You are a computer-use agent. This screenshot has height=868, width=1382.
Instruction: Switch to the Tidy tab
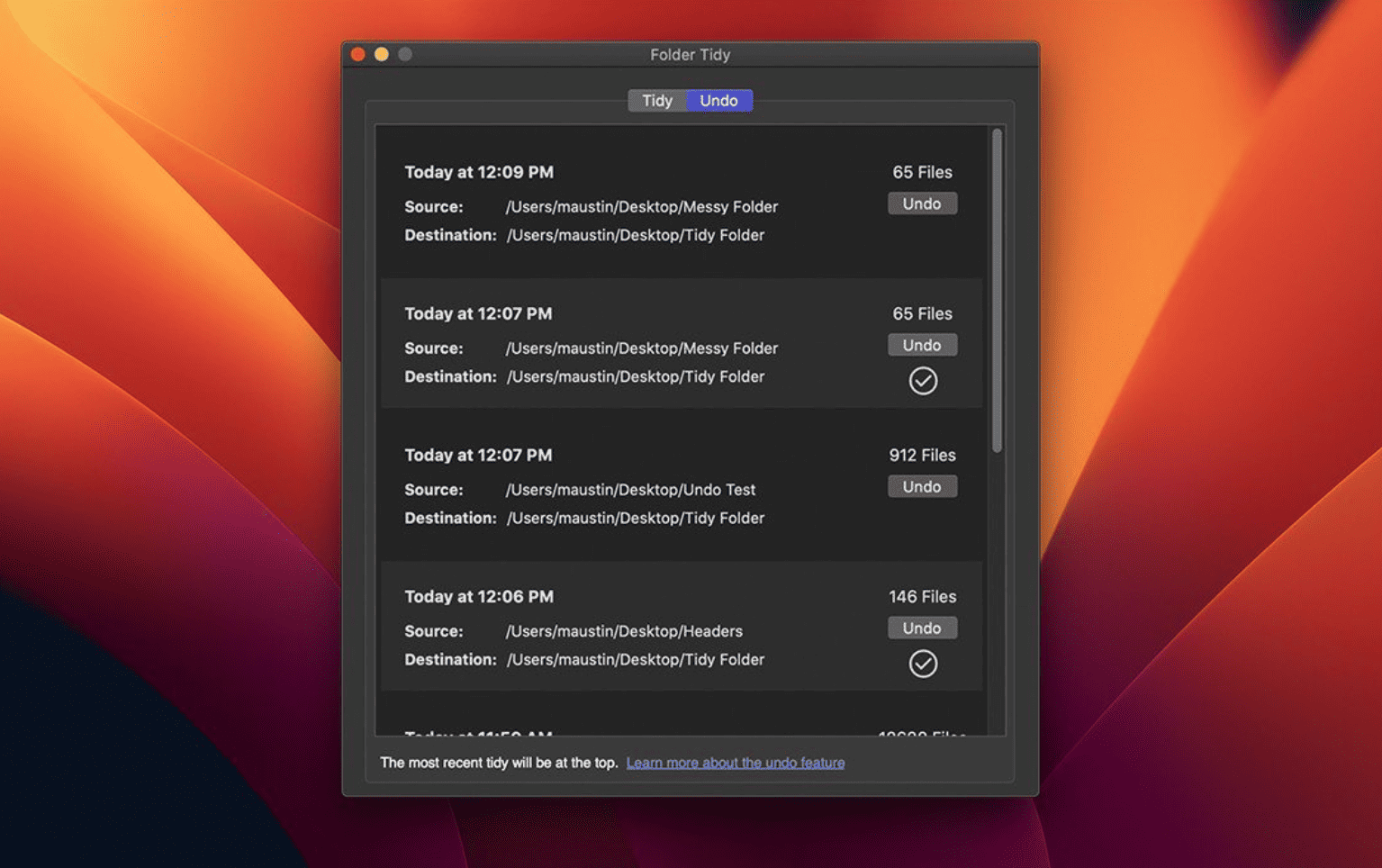[x=657, y=101]
